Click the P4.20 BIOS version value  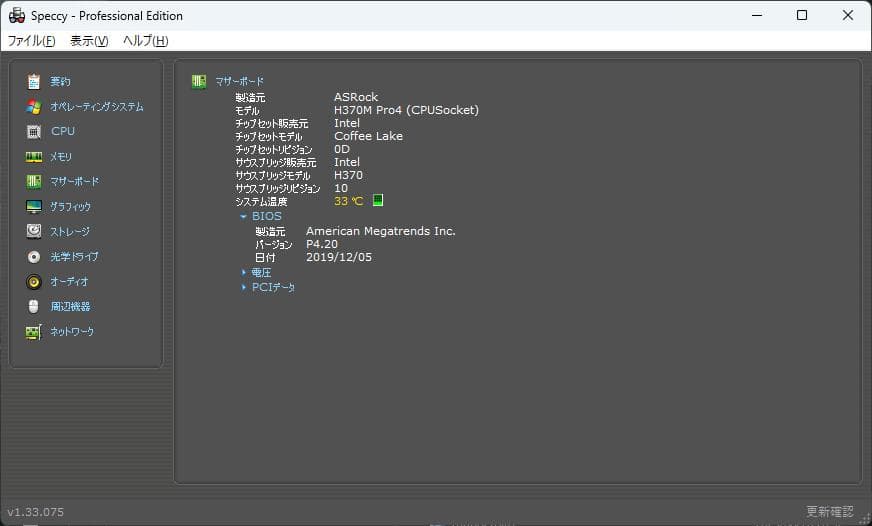(321, 244)
